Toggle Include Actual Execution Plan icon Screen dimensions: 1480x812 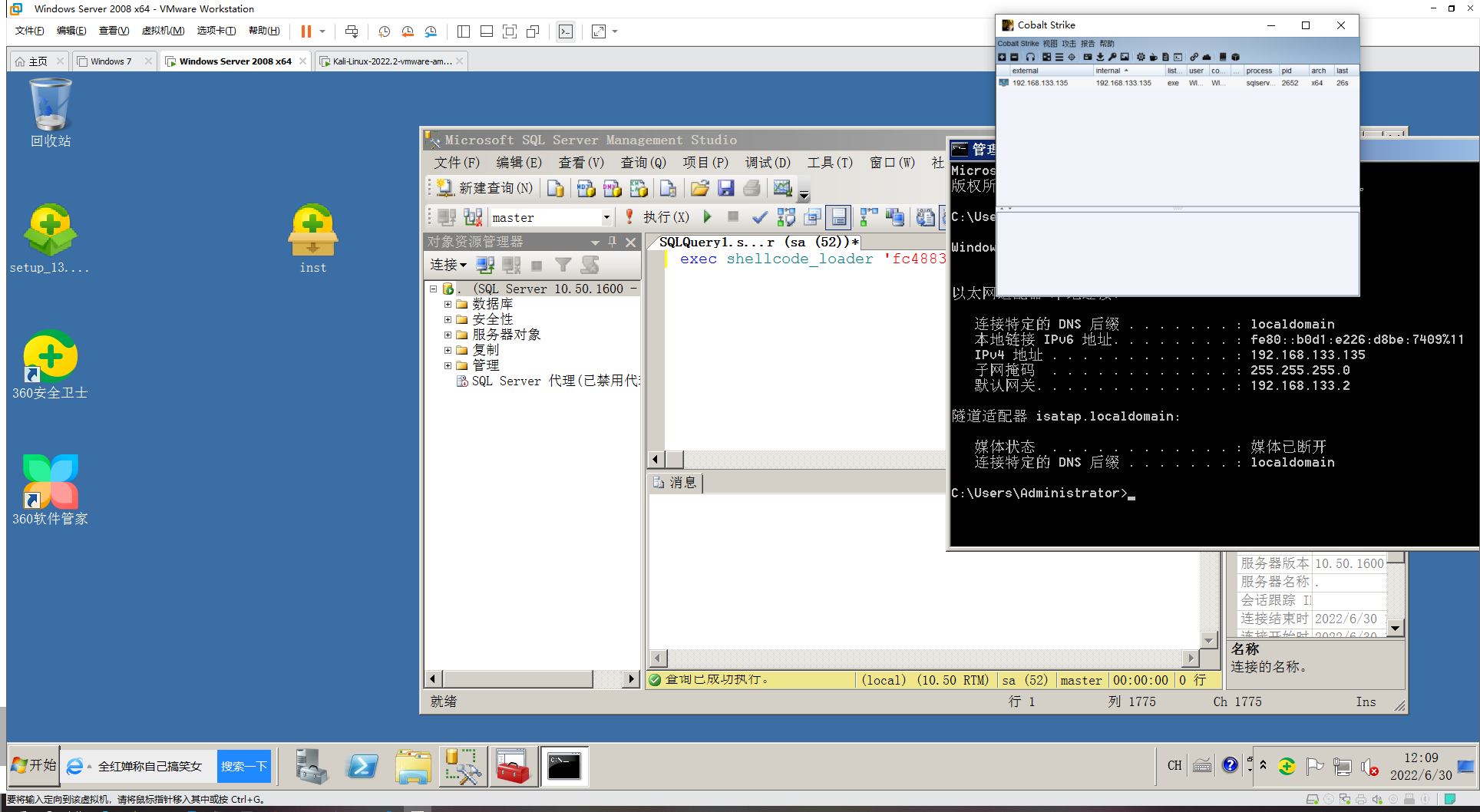tap(868, 217)
